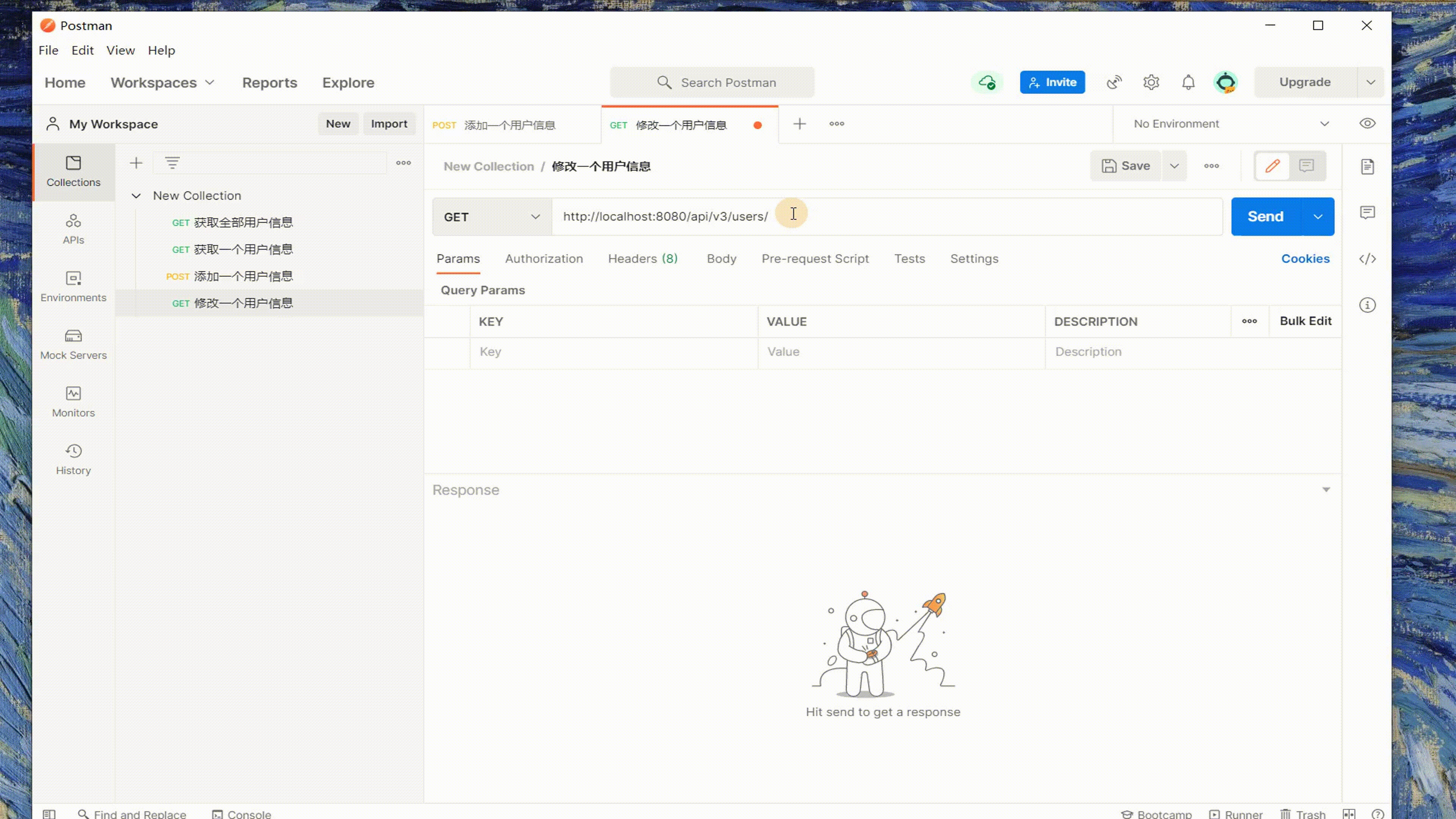
Task: Switch to POST 添加一个用户信息 request tab
Action: click(x=512, y=125)
